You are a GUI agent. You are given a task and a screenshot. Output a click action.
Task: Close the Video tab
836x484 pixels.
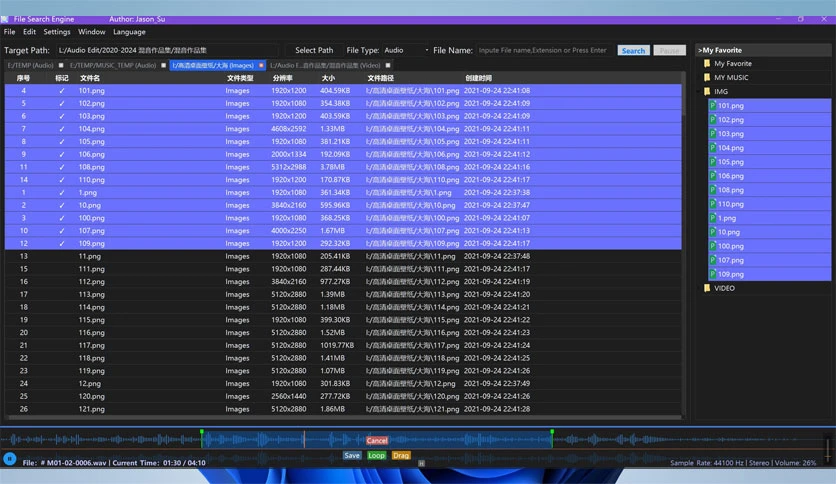pos(388,65)
